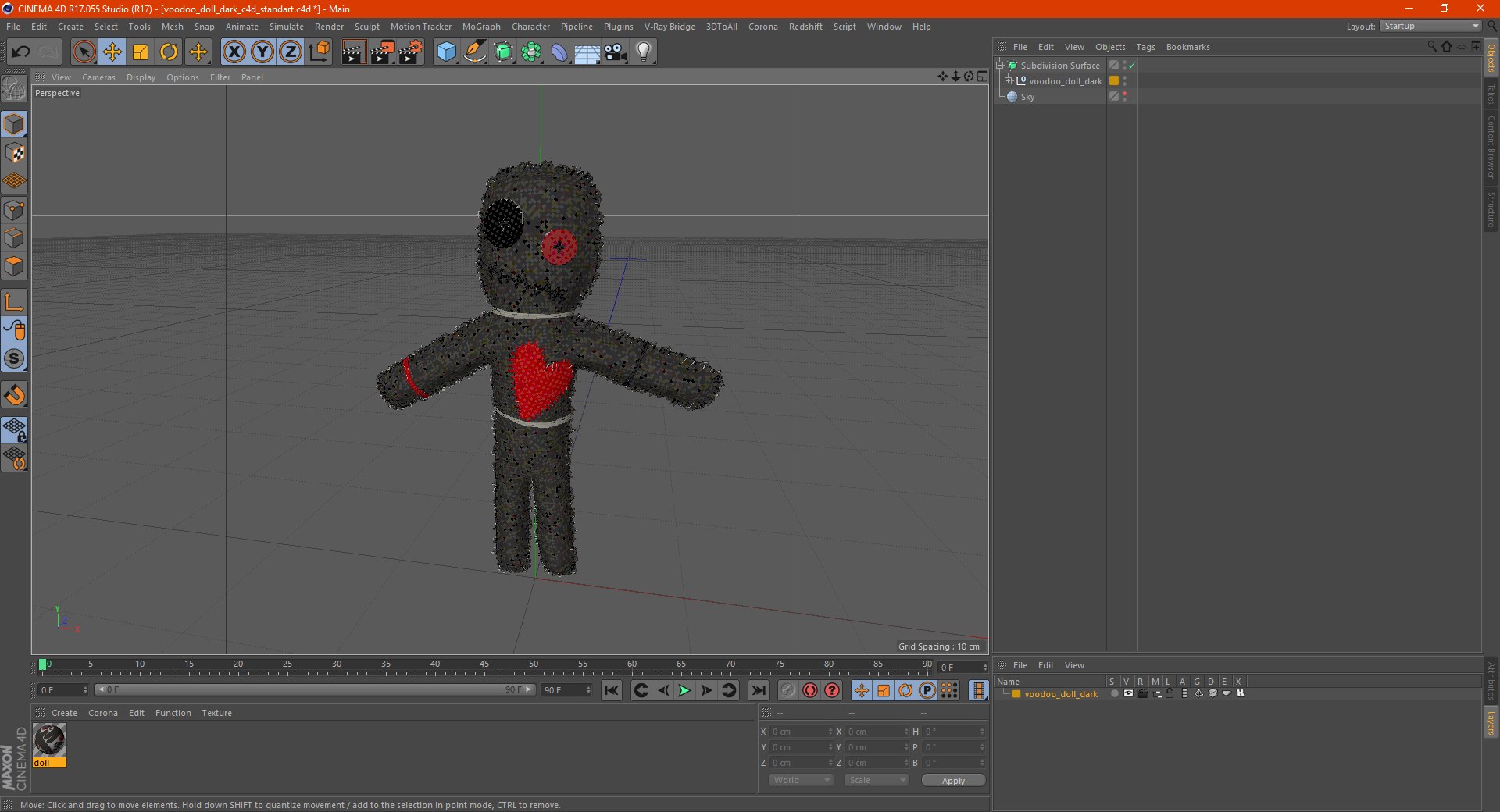The image size is (1500, 812).
Task: Make object editable icon
Action: (14, 90)
